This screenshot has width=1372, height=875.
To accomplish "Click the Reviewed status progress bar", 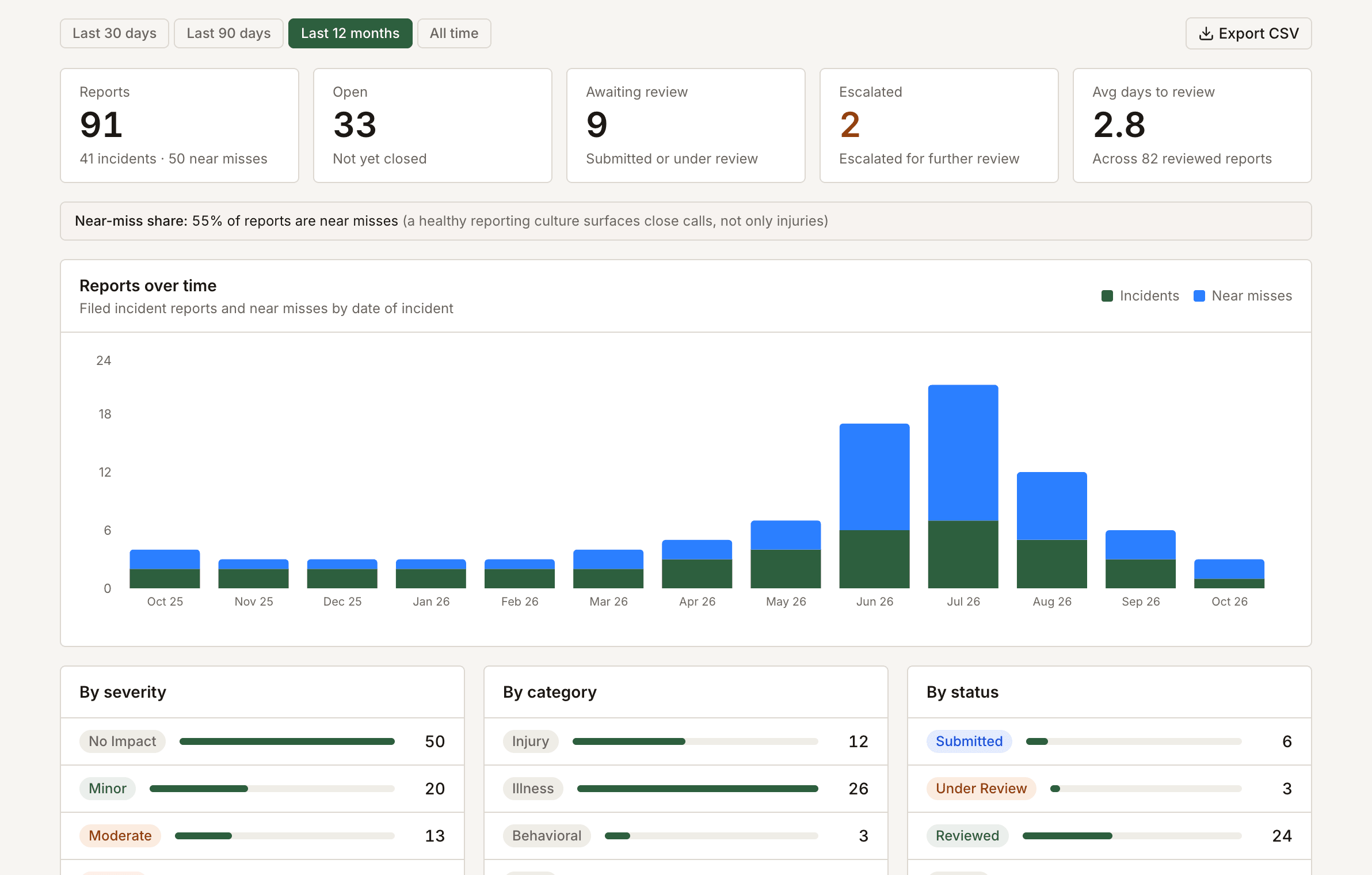I will point(1132,836).
